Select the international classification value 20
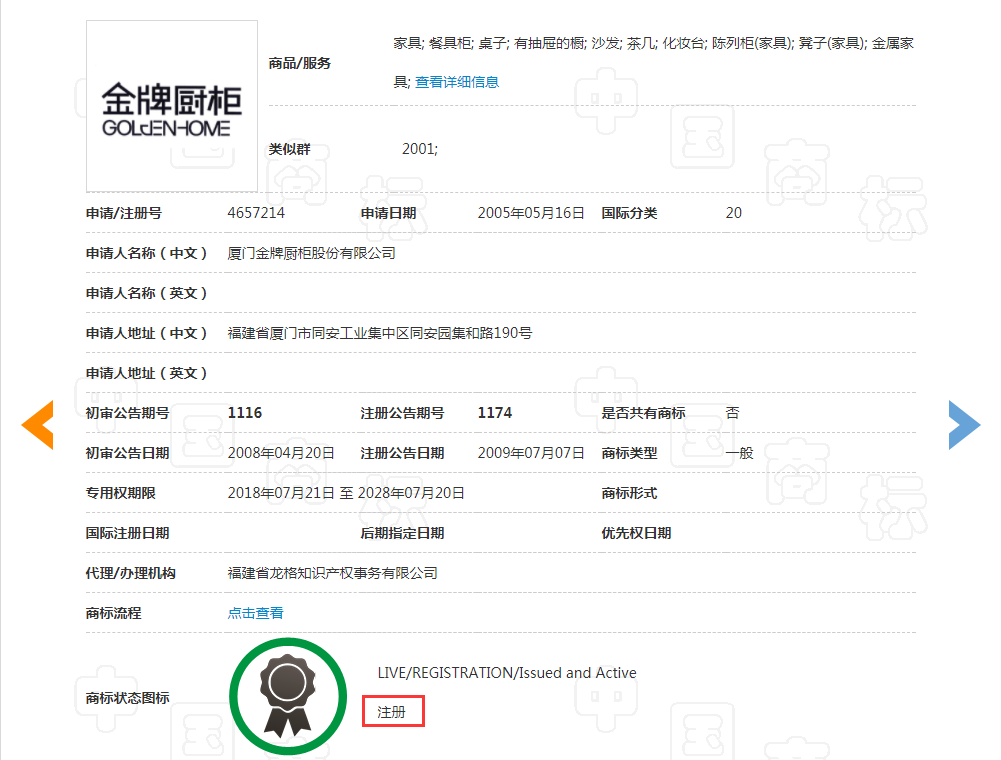Viewport: 1001px width, 760px height. point(733,212)
